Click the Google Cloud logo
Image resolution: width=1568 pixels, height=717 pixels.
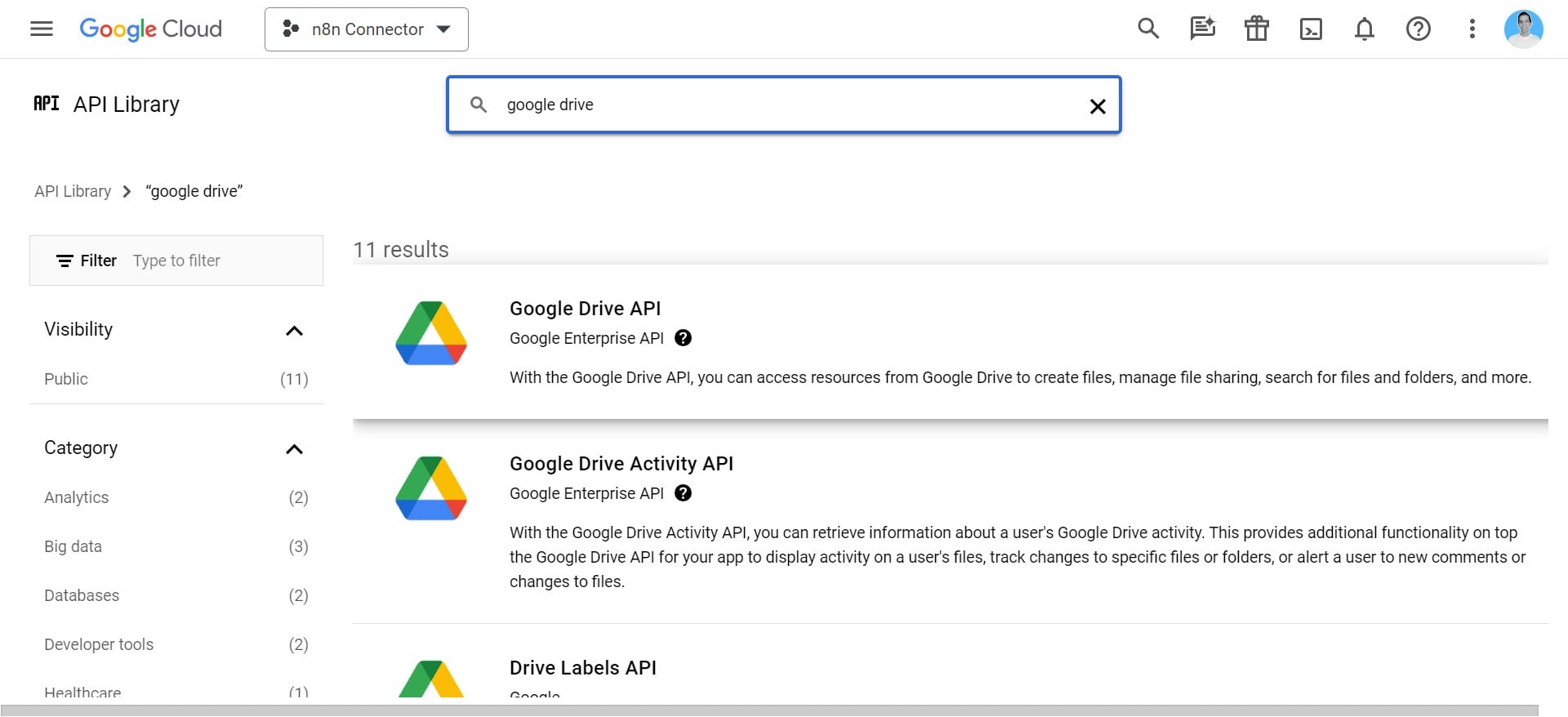151,29
